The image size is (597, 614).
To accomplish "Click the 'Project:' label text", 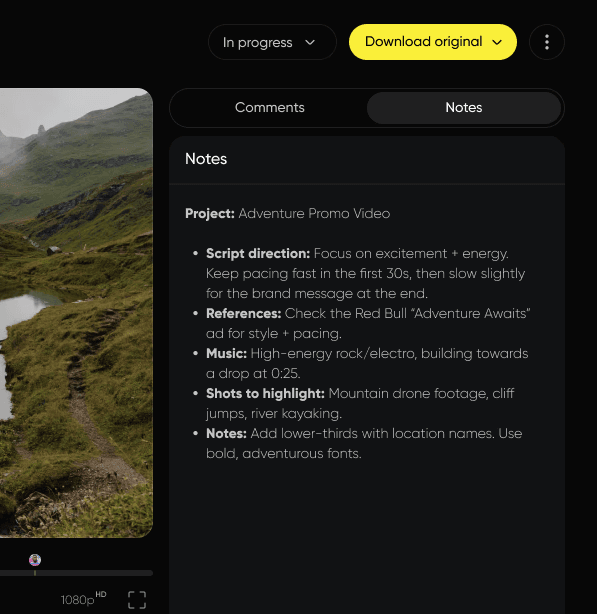I will pos(210,213).
